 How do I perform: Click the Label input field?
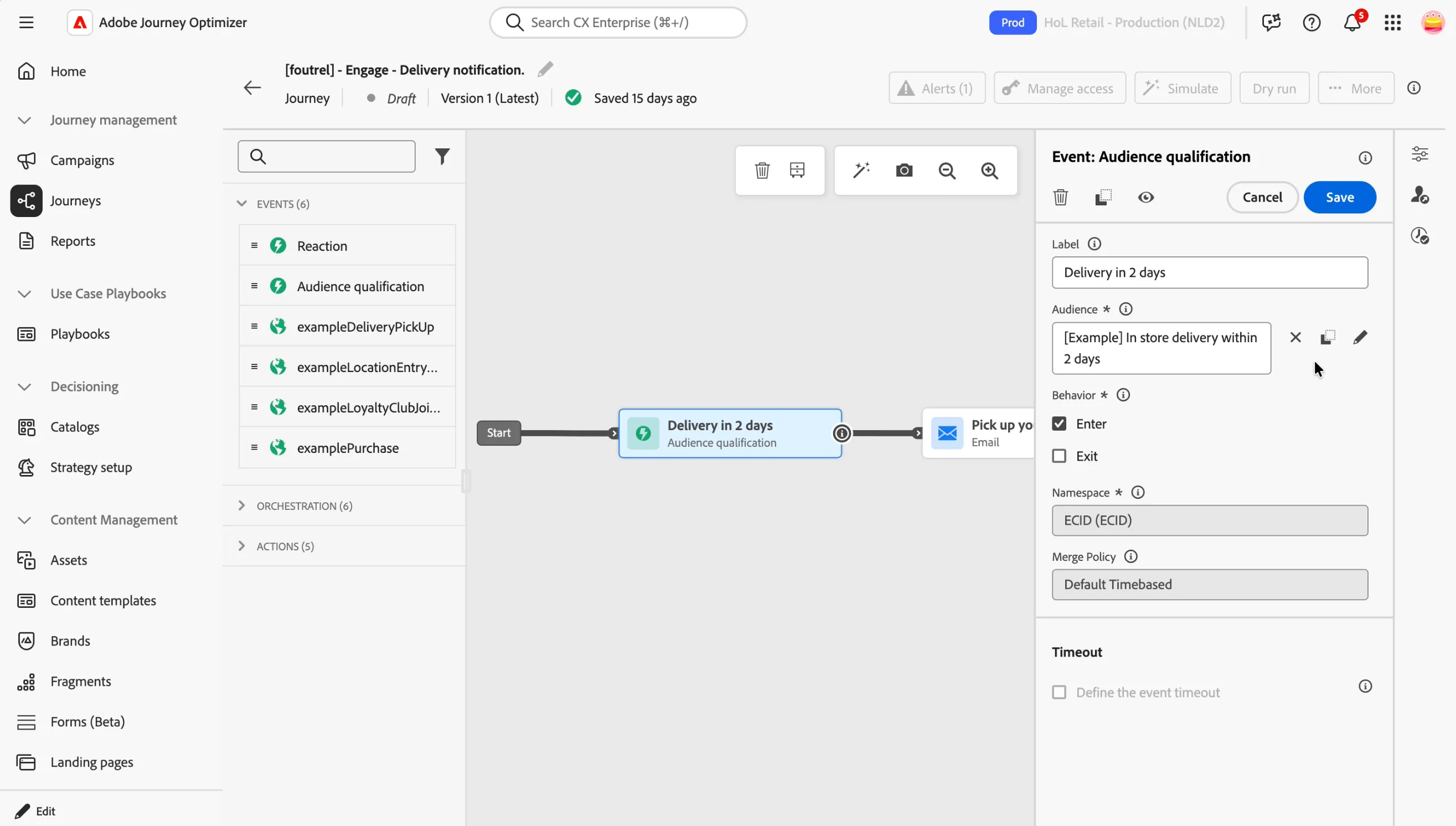tap(1209, 273)
